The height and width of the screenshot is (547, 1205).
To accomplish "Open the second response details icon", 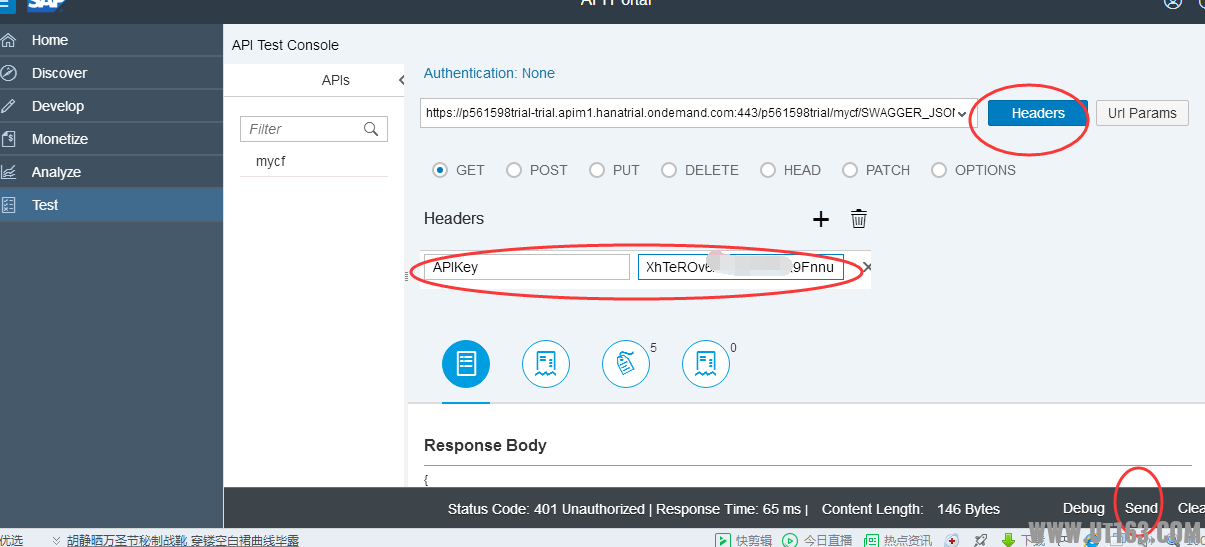I will (545, 365).
